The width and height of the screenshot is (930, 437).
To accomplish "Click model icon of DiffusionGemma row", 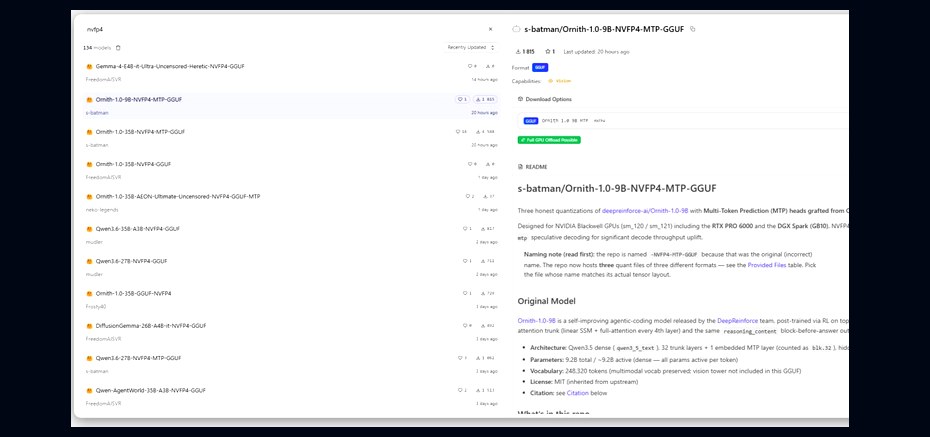I will [90, 326].
